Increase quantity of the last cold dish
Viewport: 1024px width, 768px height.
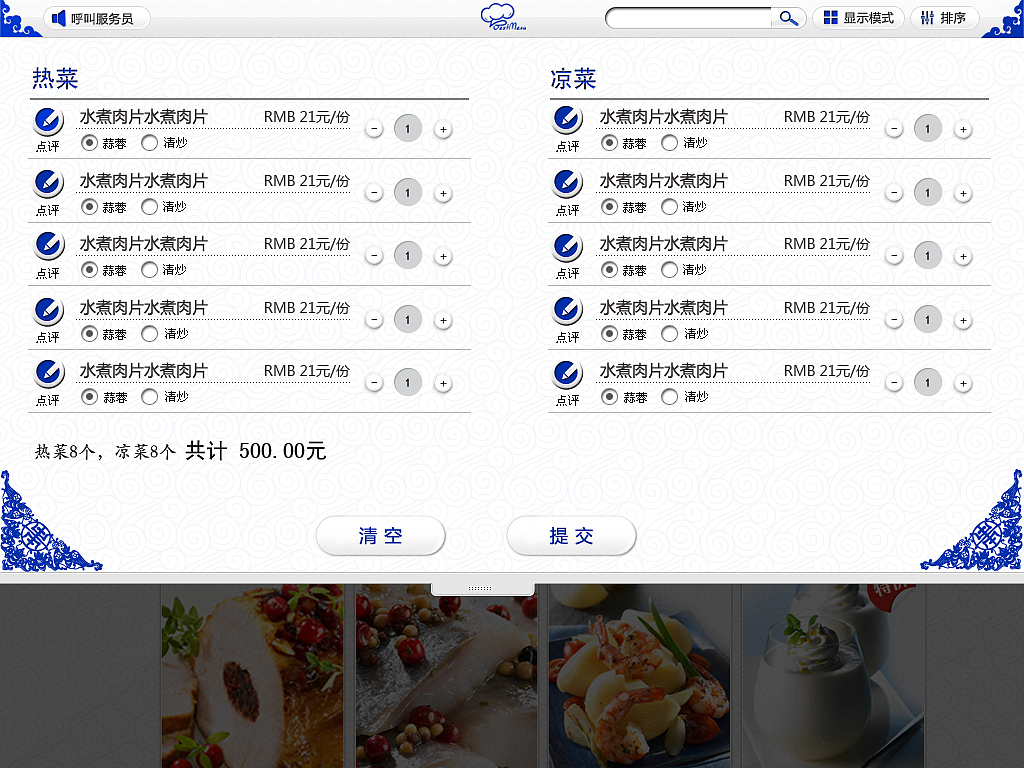click(962, 382)
